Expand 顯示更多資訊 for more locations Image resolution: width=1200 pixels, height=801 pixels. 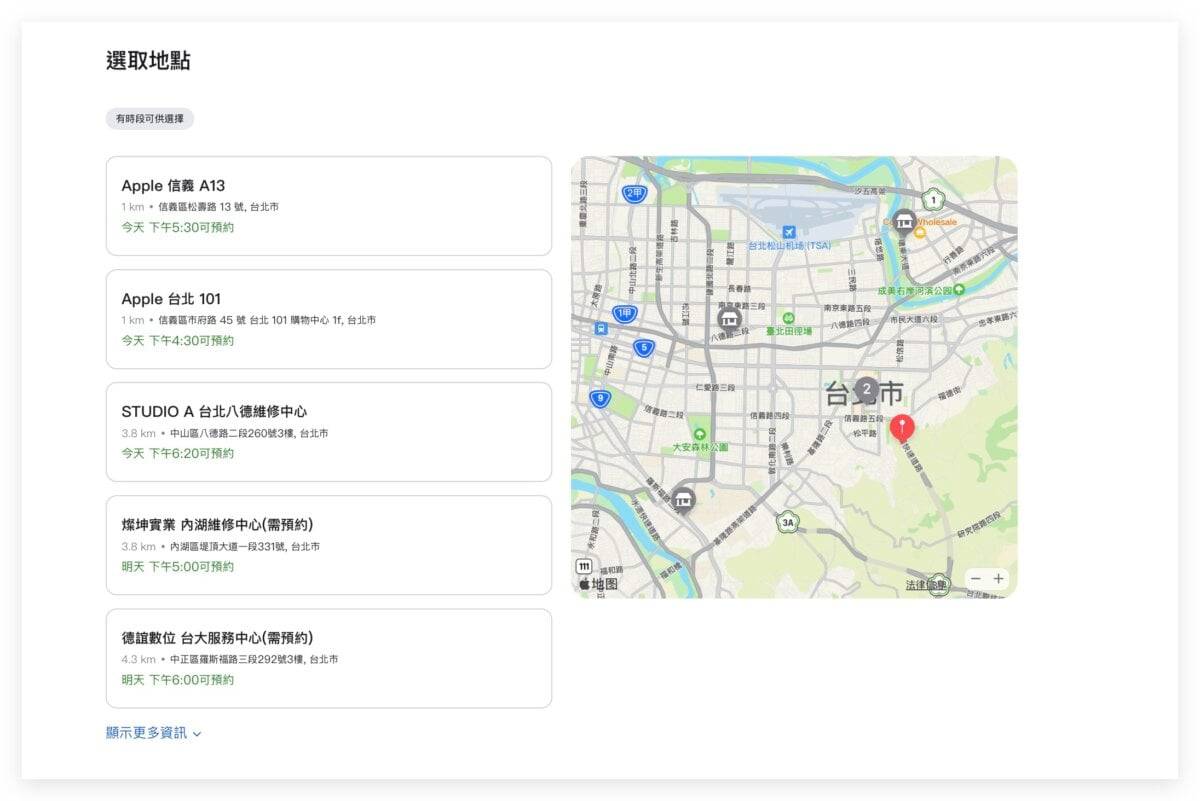[x=154, y=733]
